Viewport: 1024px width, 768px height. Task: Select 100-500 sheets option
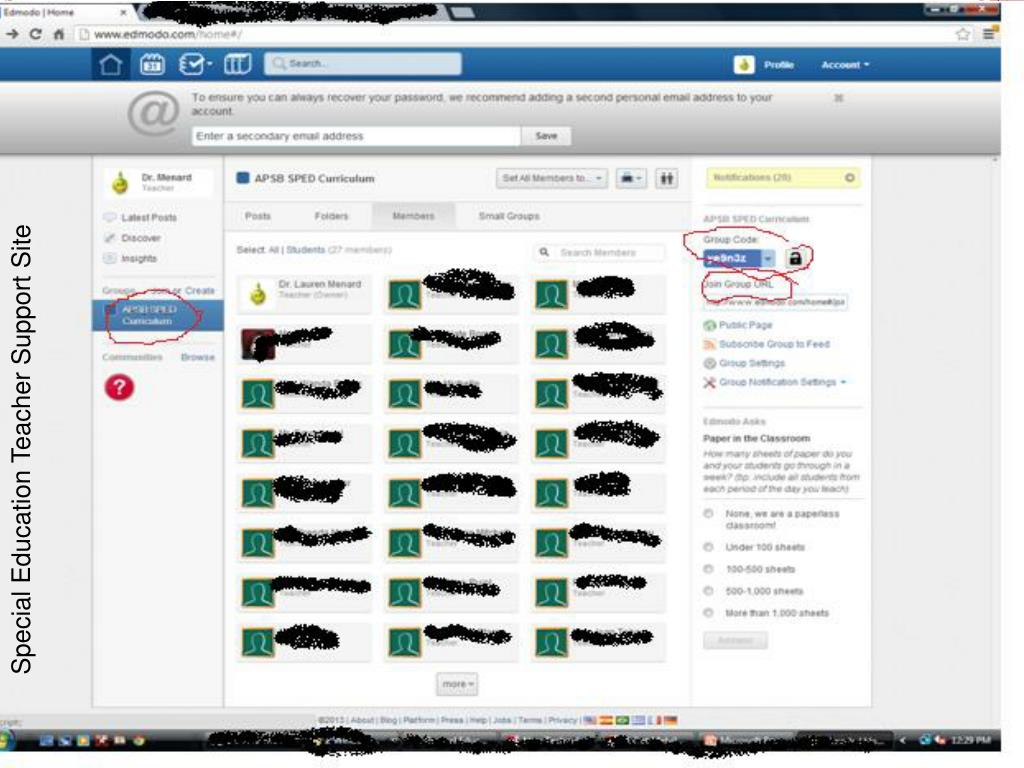click(x=709, y=569)
